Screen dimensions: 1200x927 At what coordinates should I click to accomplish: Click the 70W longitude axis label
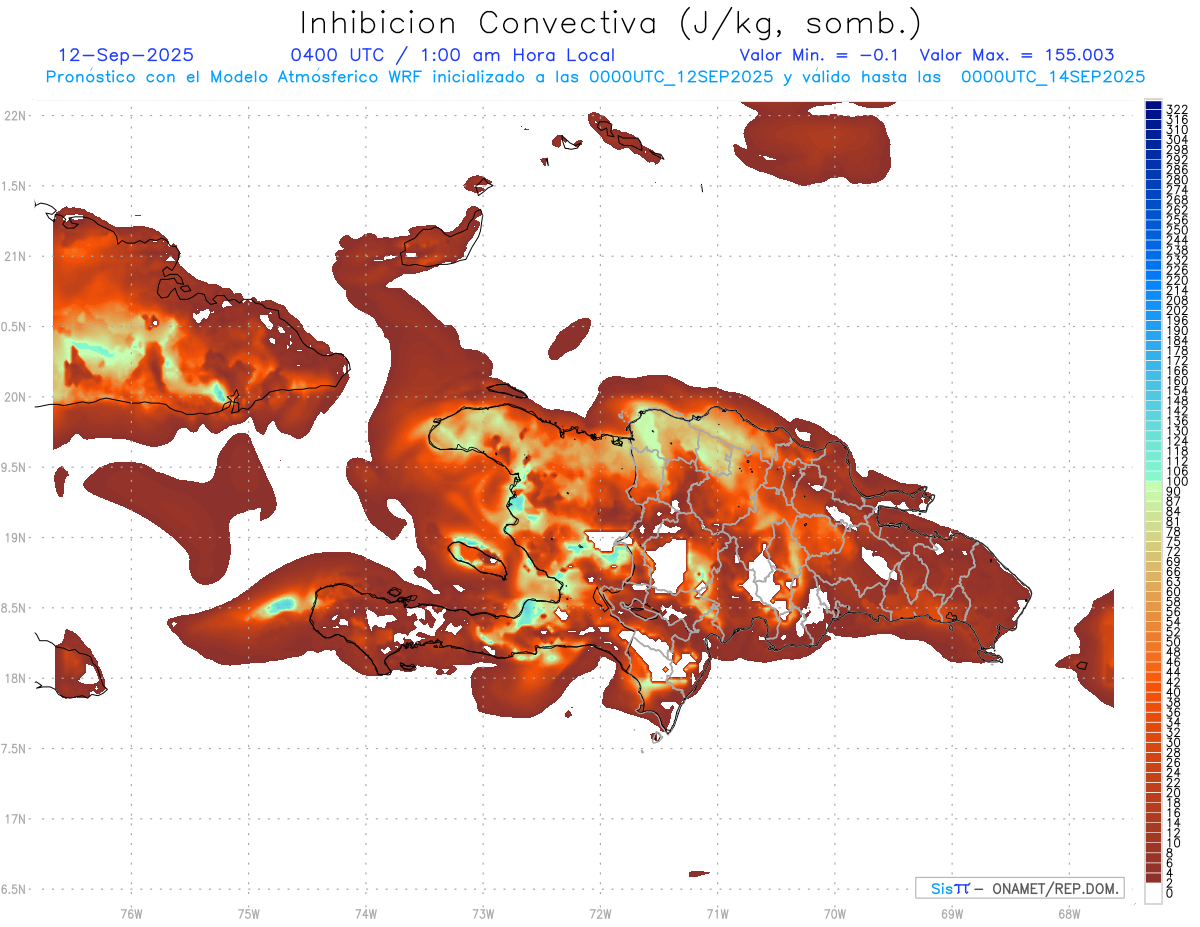pos(834,912)
